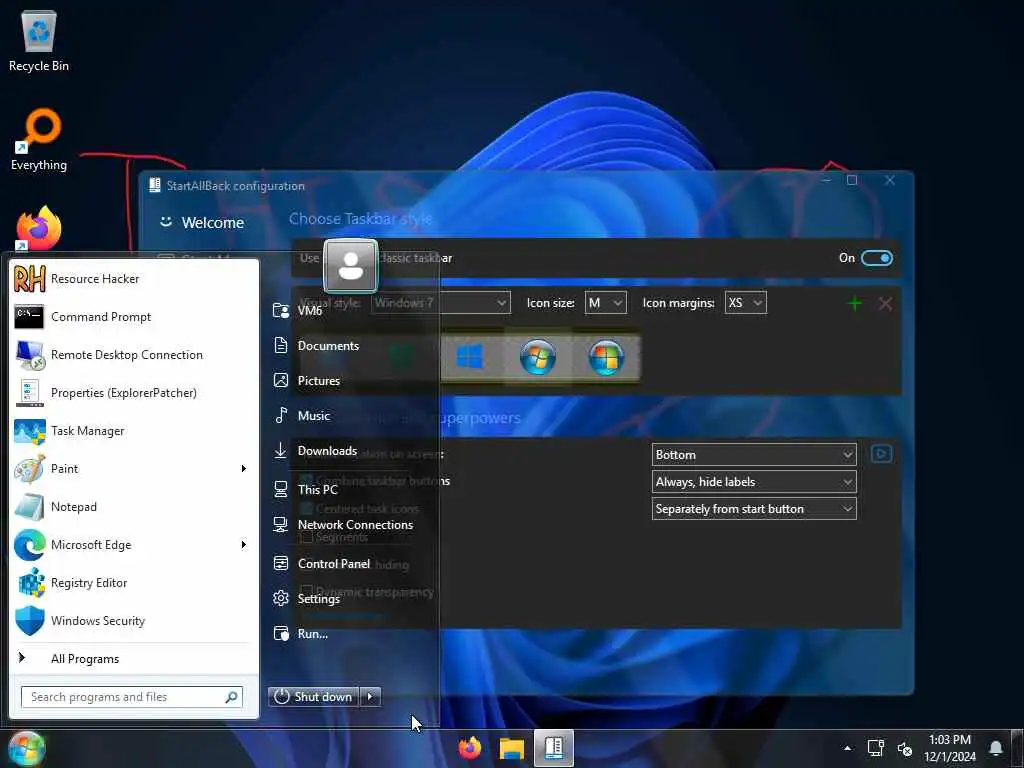
Task: Open Paint application
Action: pyautogui.click(x=124, y=468)
